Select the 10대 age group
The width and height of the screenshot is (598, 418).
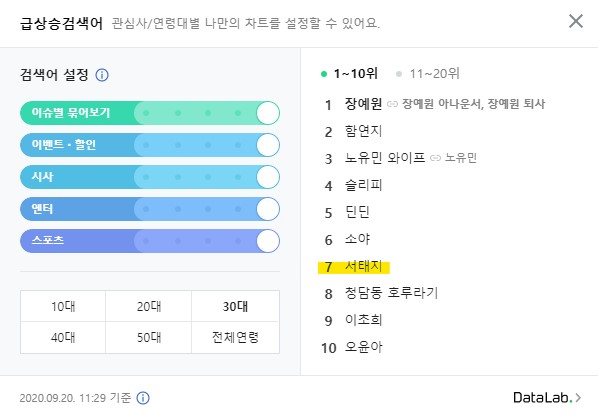[x=63, y=306]
